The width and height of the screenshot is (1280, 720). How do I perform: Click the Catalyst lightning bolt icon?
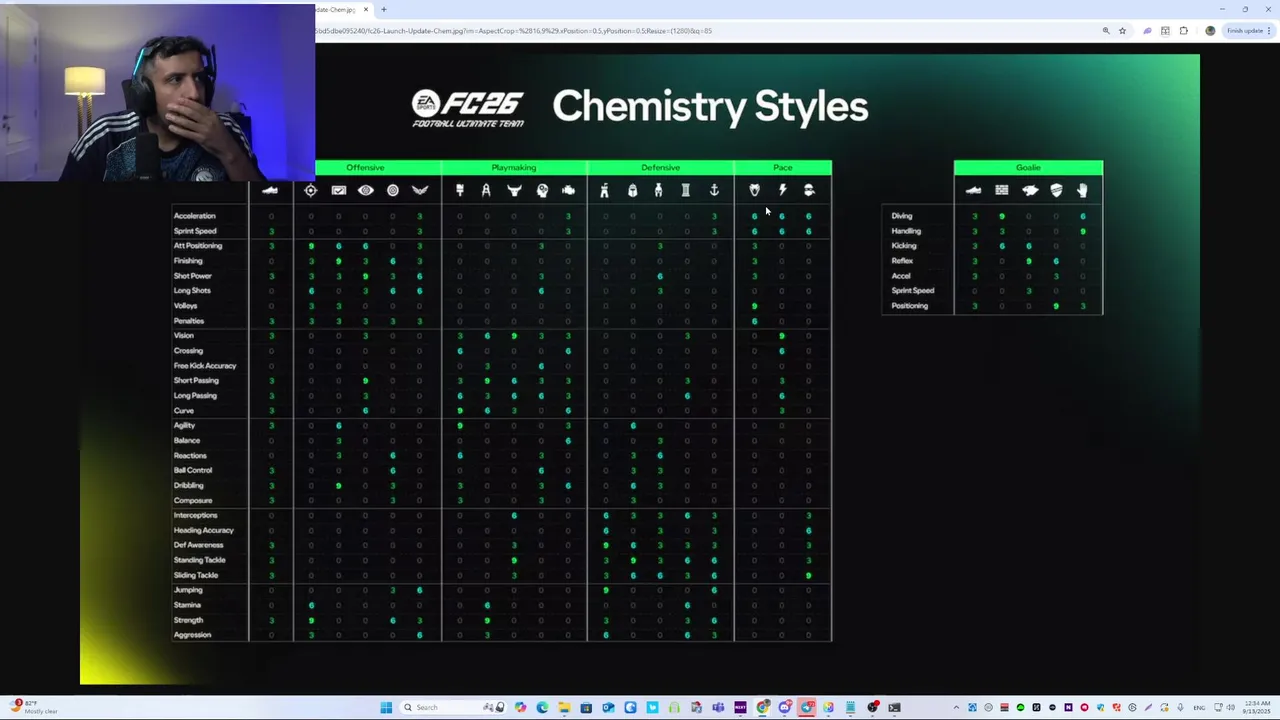pyautogui.click(x=782, y=190)
